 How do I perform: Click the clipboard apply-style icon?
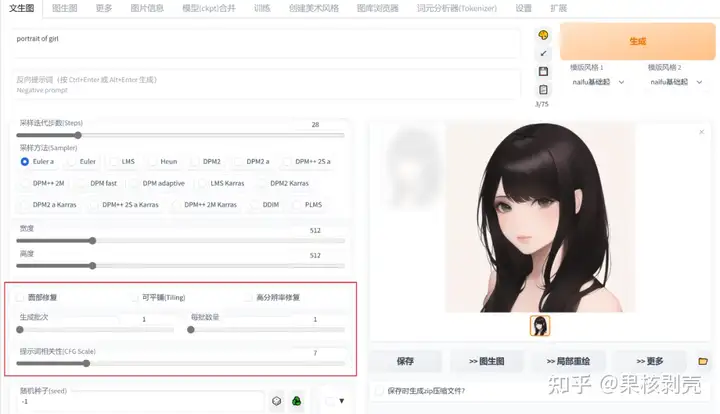(x=543, y=90)
